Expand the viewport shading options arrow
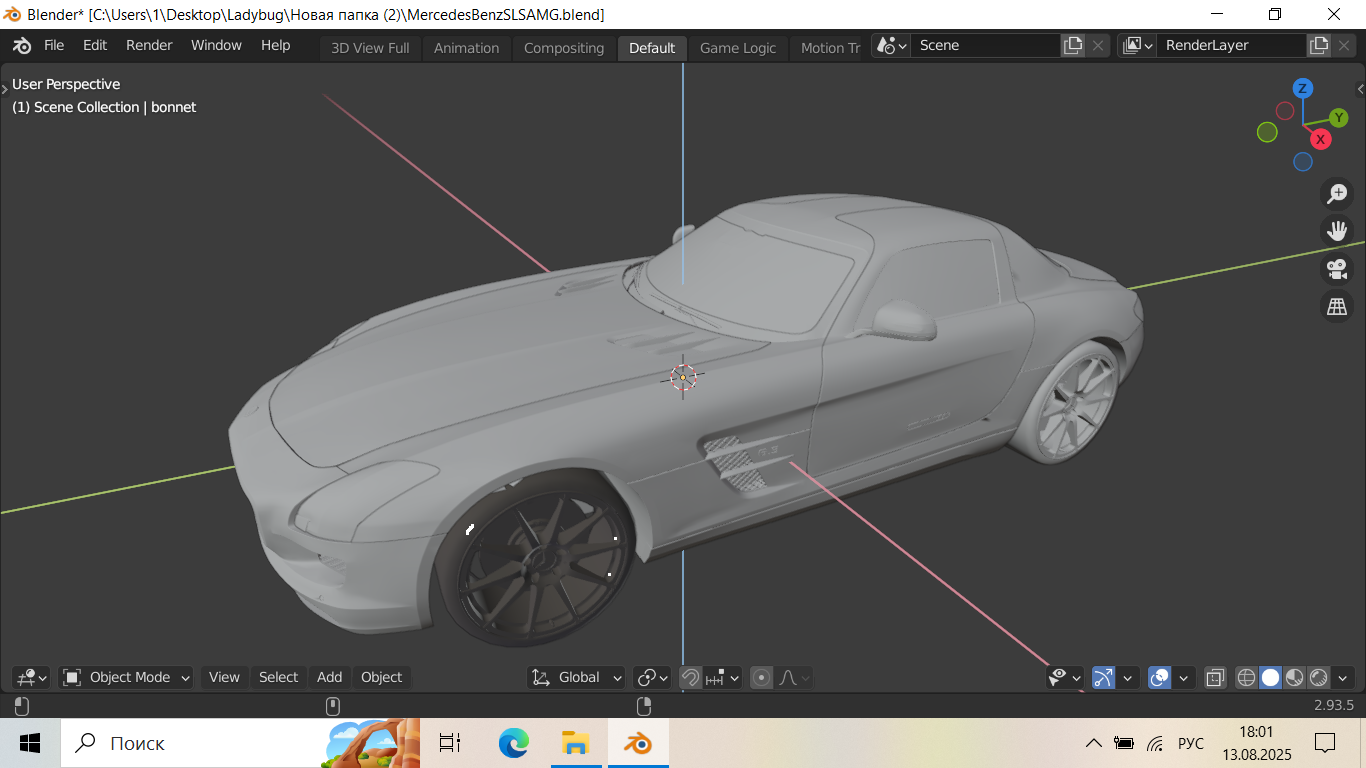This screenshot has width=1366, height=768. (x=1343, y=677)
